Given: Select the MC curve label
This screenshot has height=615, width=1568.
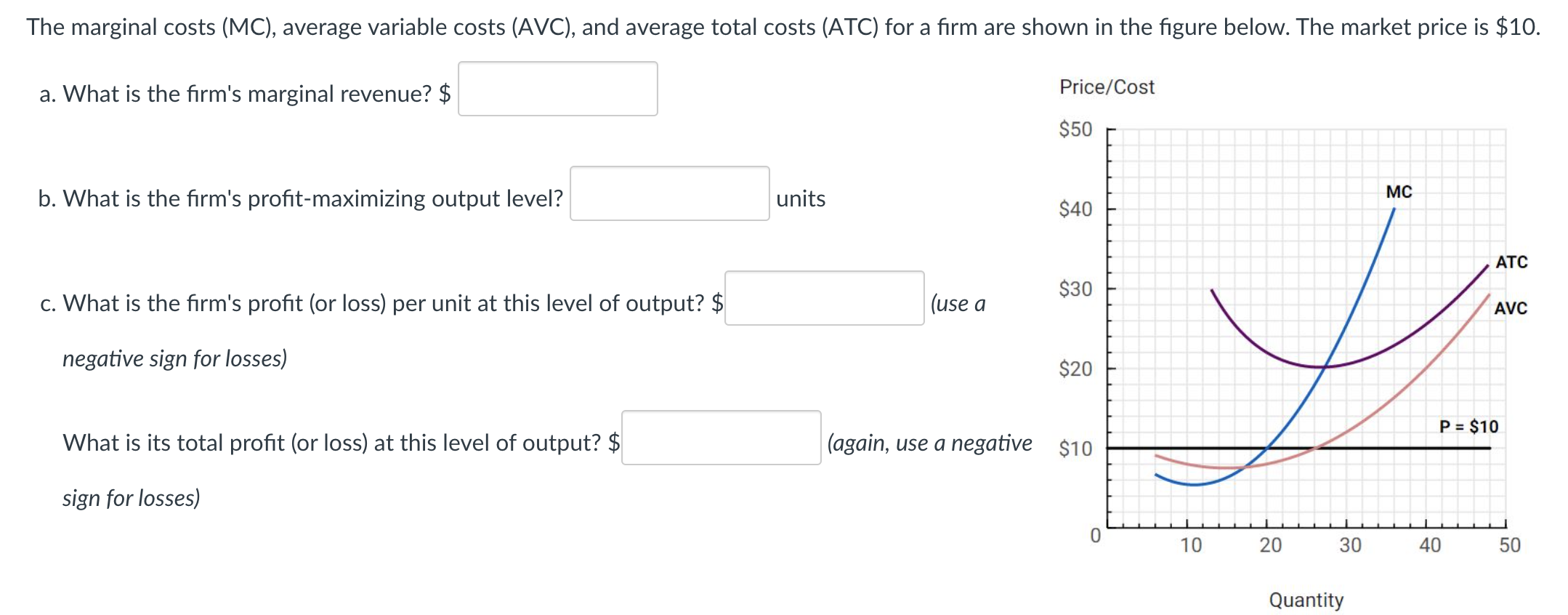Looking at the screenshot, I should tap(1399, 191).
